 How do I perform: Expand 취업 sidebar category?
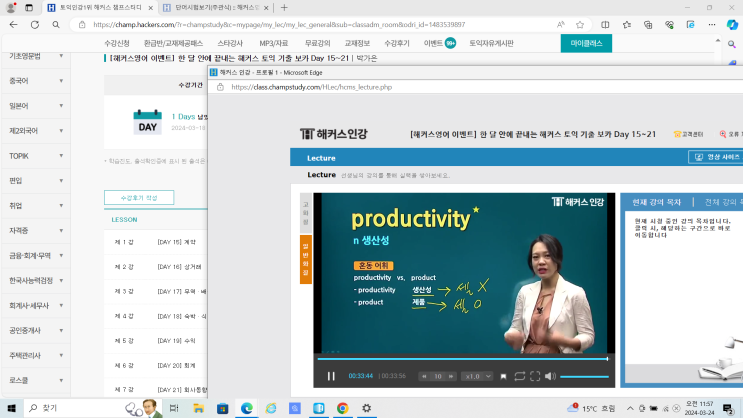36,206
